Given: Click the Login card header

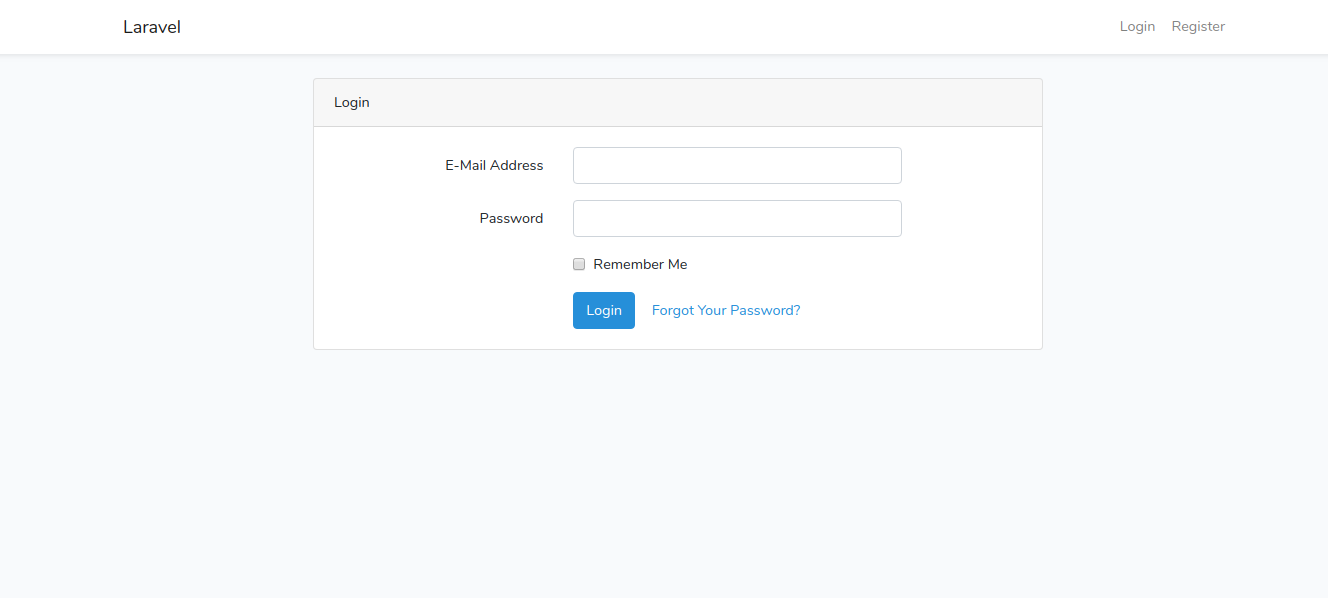Looking at the screenshot, I should (351, 102).
